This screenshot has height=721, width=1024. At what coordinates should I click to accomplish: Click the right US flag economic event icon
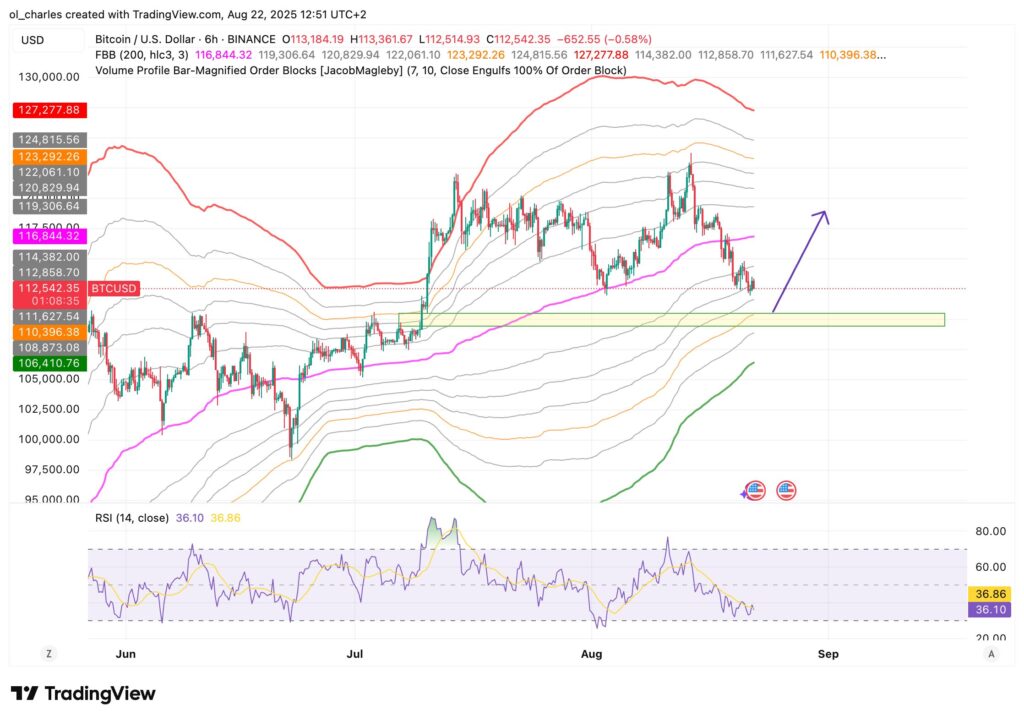coord(786,490)
